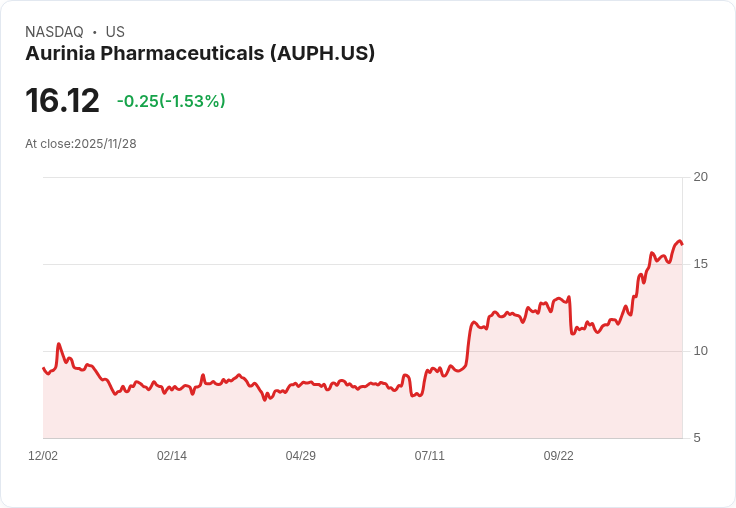Click the 16.12 current price

[x=62, y=101]
